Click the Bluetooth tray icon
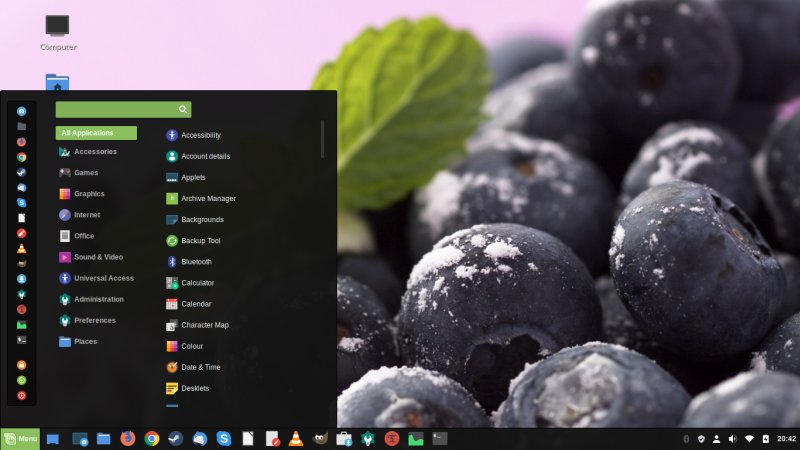800x450 pixels. pos(686,439)
